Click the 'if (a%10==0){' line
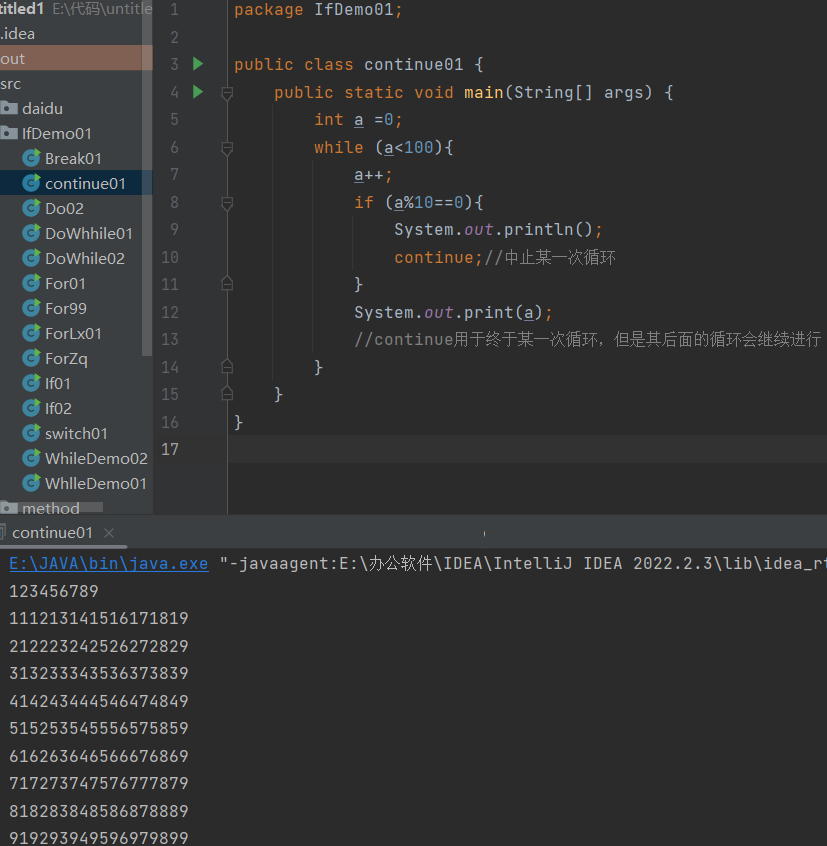 [419, 202]
